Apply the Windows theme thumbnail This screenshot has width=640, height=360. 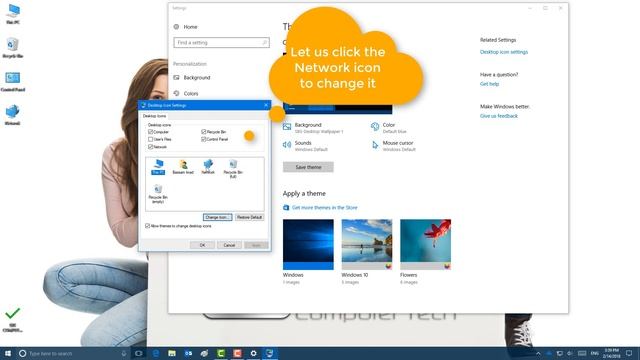click(308, 244)
